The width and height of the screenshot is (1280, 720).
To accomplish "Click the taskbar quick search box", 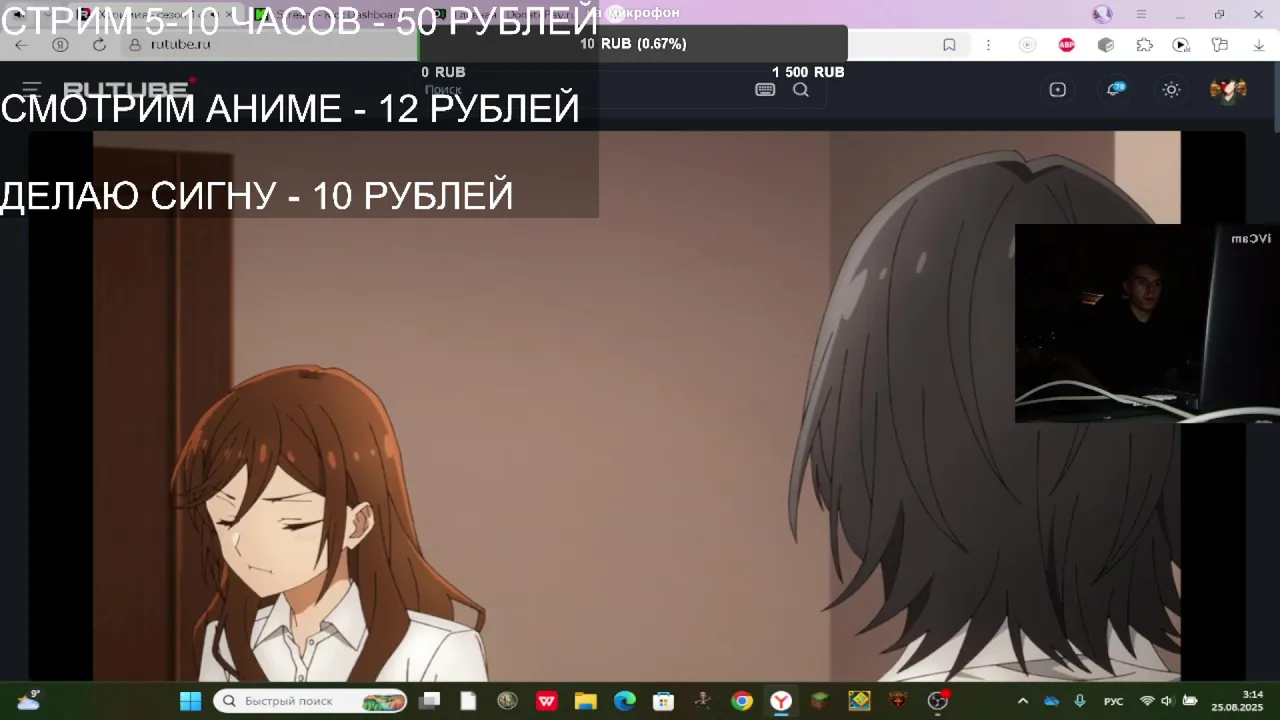I will pyautogui.click(x=310, y=701).
